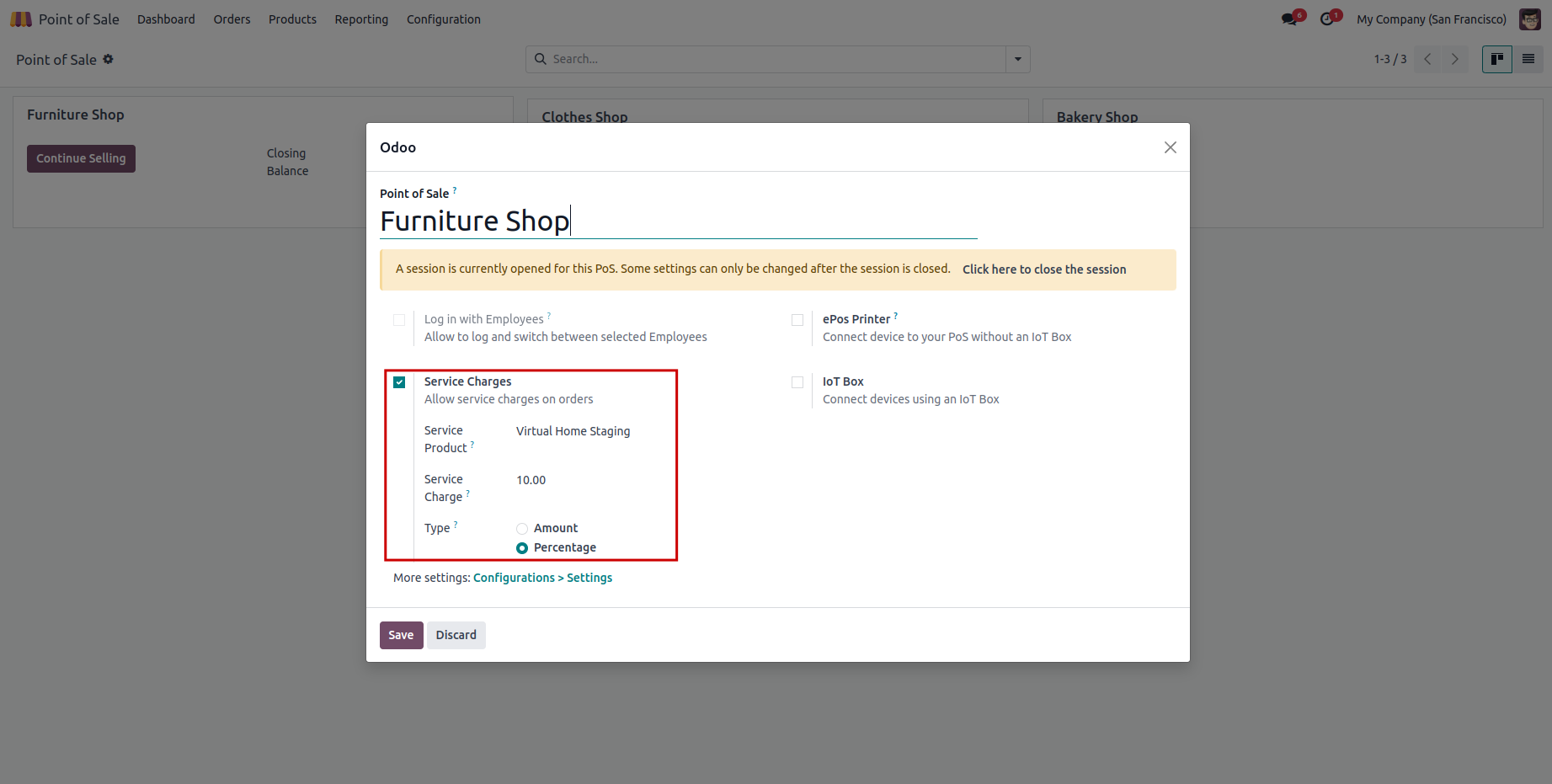
Task: Click the Odoo dialog title
Action: 397,147
